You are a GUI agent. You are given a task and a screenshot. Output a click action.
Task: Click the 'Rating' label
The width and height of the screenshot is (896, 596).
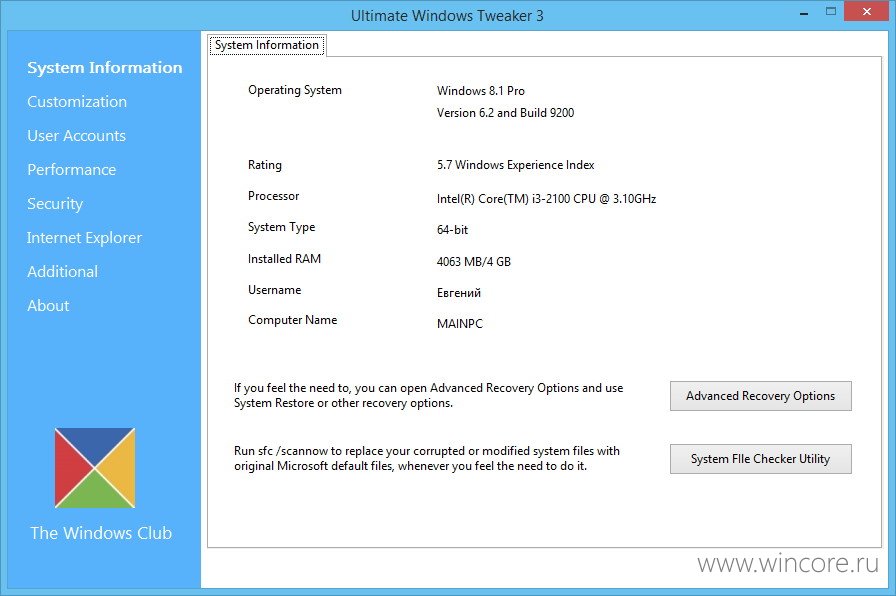[x=265, y=165]
